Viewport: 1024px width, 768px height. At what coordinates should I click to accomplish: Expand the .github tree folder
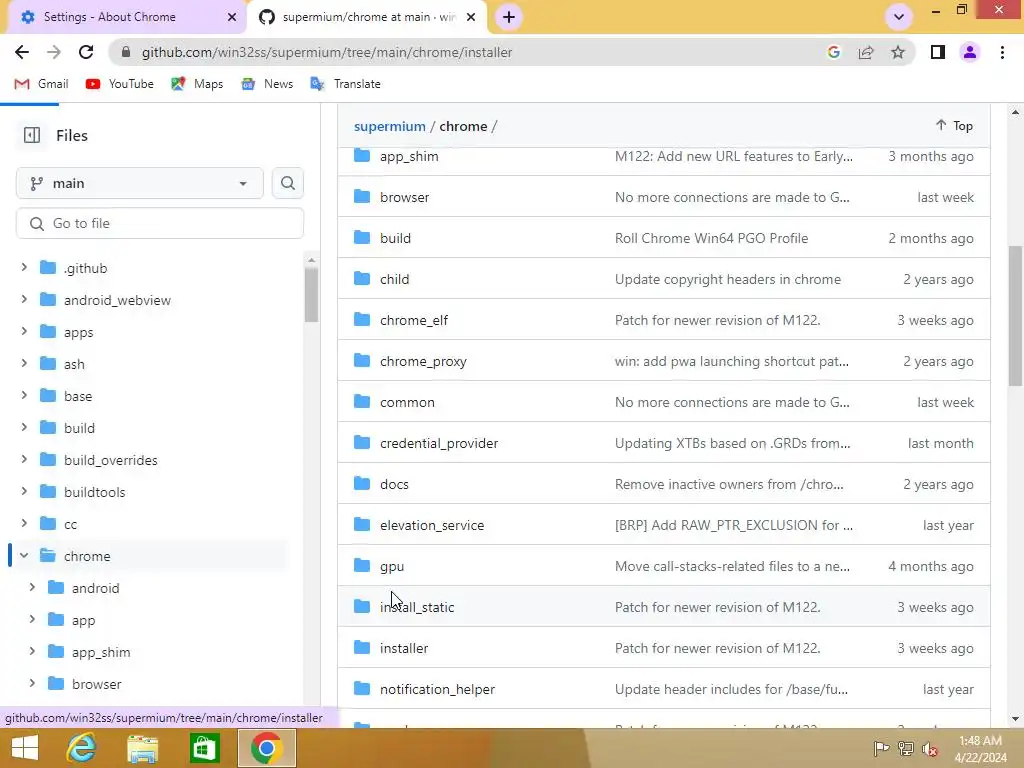(x=24, y=267)
